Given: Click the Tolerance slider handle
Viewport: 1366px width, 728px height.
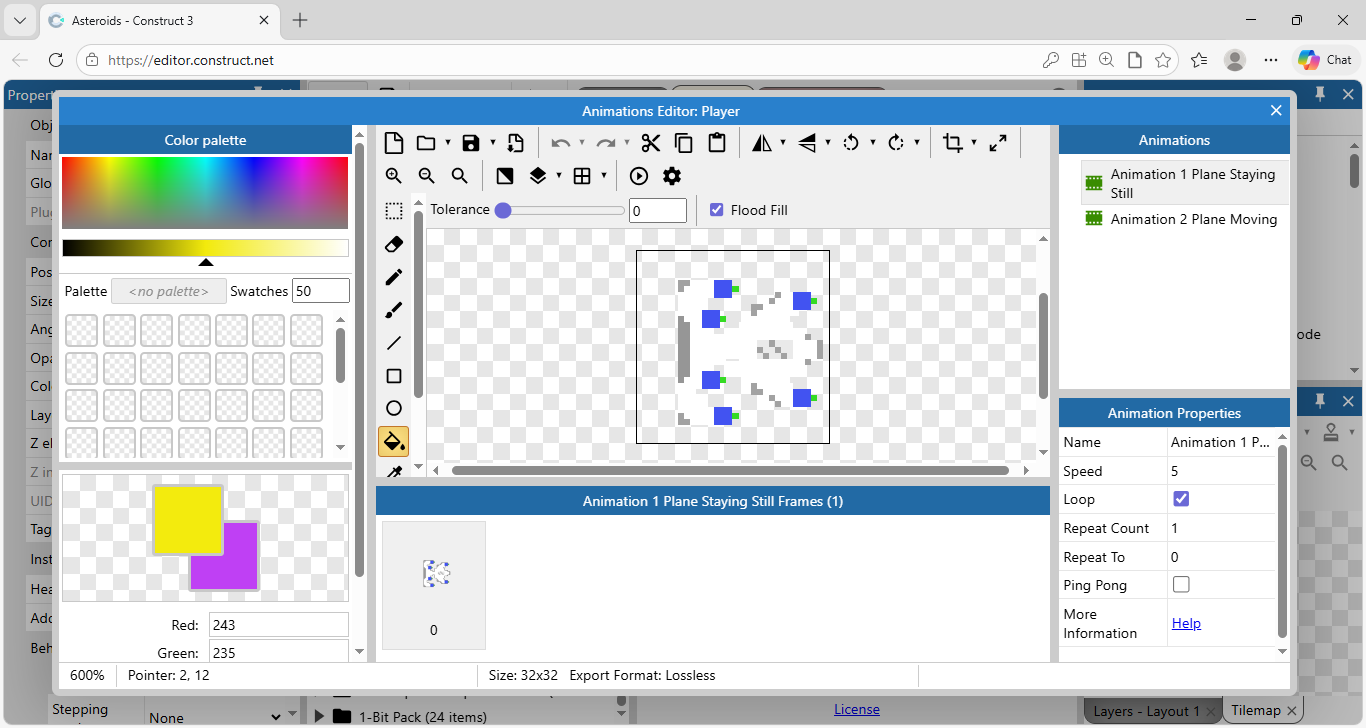Looking at the screenshot, I should click(x=503, y=210).
